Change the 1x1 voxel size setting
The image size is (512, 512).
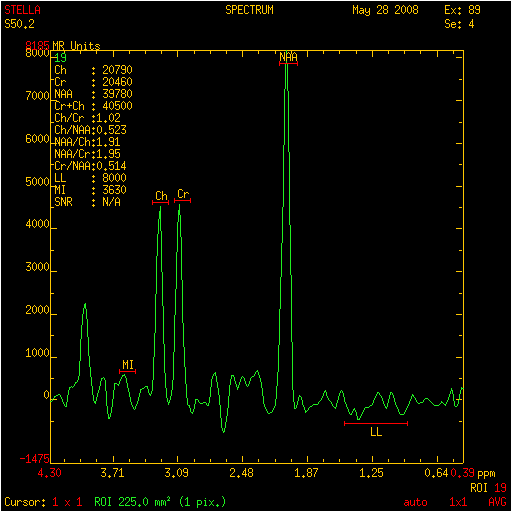pos(458,502)
